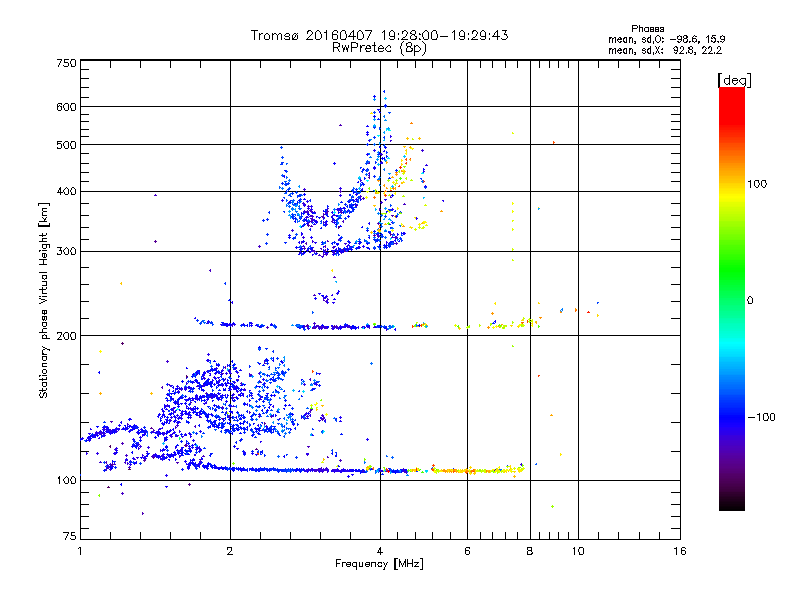Screen dimensions: 800x600
Task: Click 'Stationary phase Virtual Height [km]' axis label
Action: [44, 300]
